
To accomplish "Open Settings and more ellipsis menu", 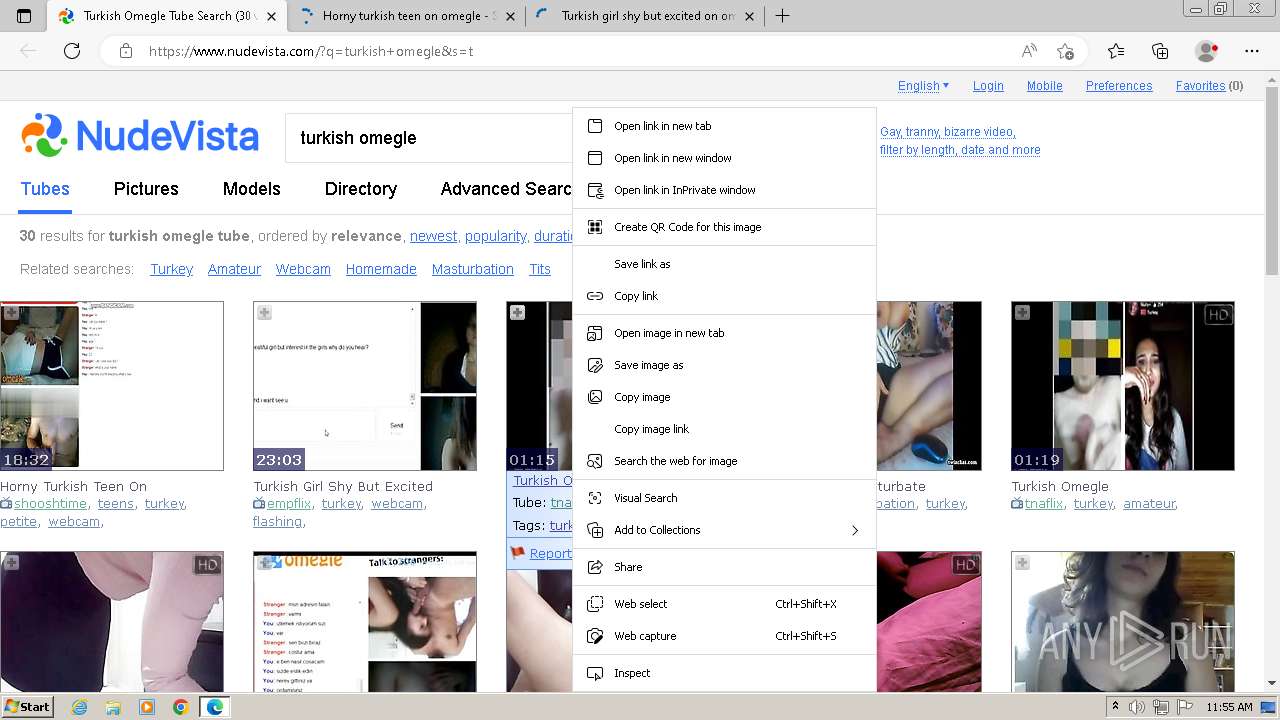I will click(x=1252, y=51).
